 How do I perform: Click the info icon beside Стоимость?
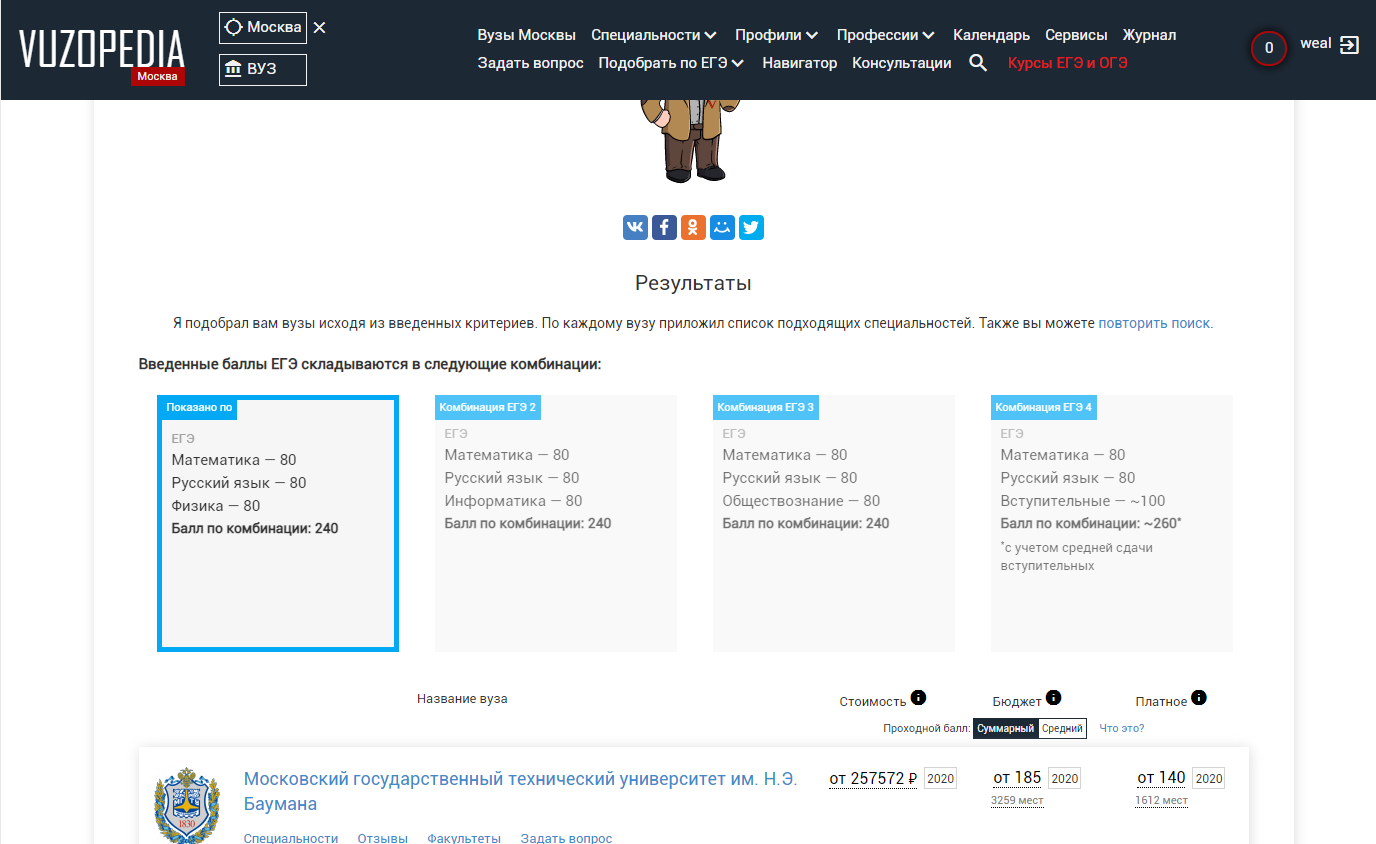tap(918, 698)
